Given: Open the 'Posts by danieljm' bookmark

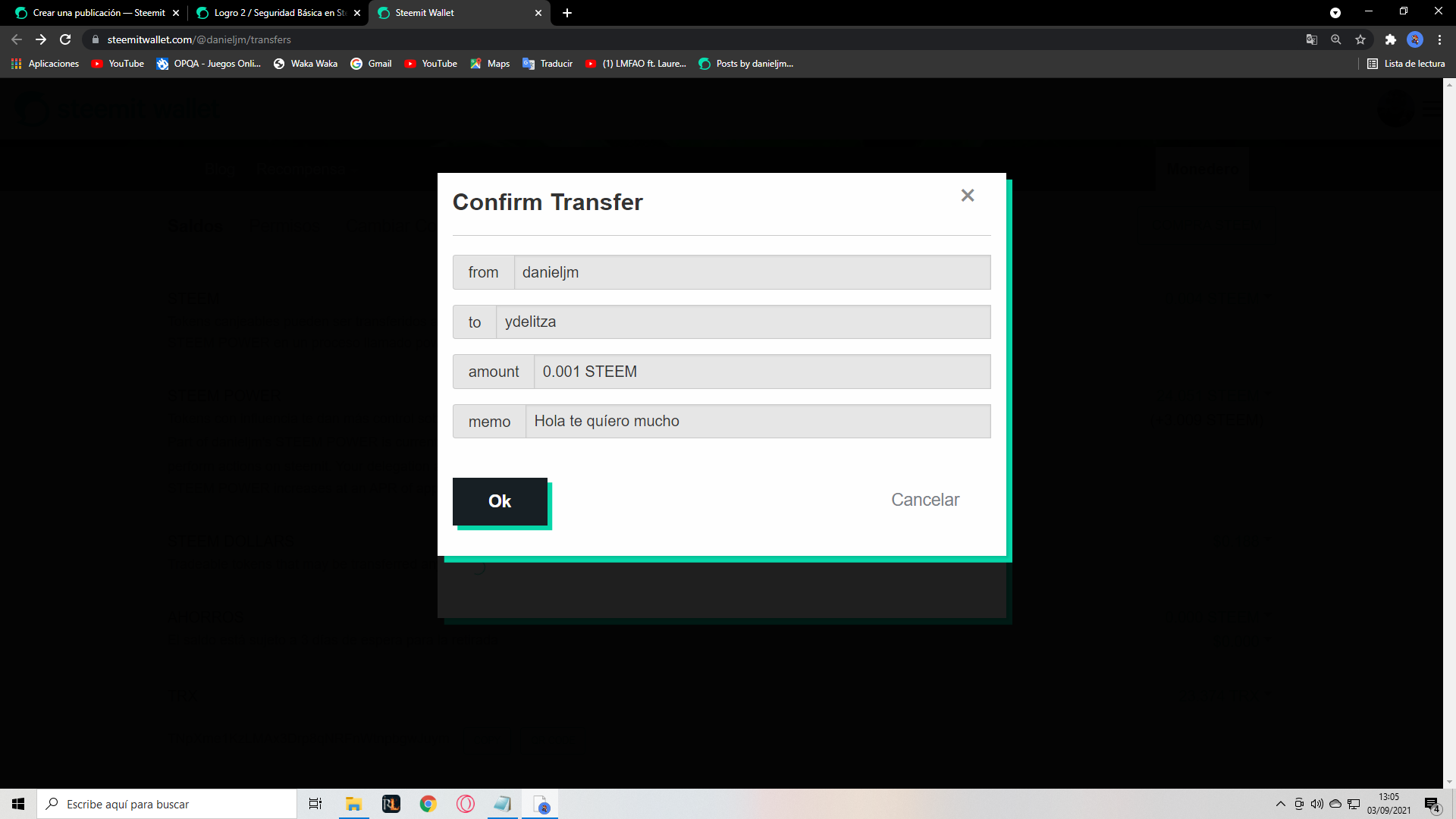Looking at the screenshot, I should click(745, 64).
